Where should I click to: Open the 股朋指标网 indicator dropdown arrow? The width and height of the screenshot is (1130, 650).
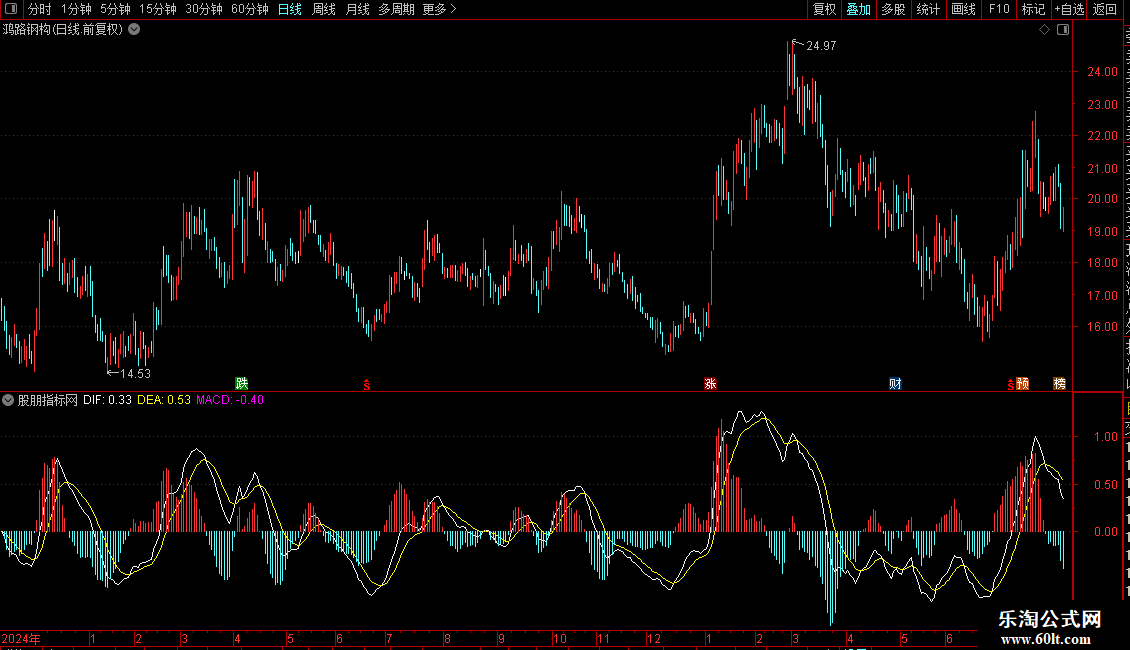(x=8, y=400)
